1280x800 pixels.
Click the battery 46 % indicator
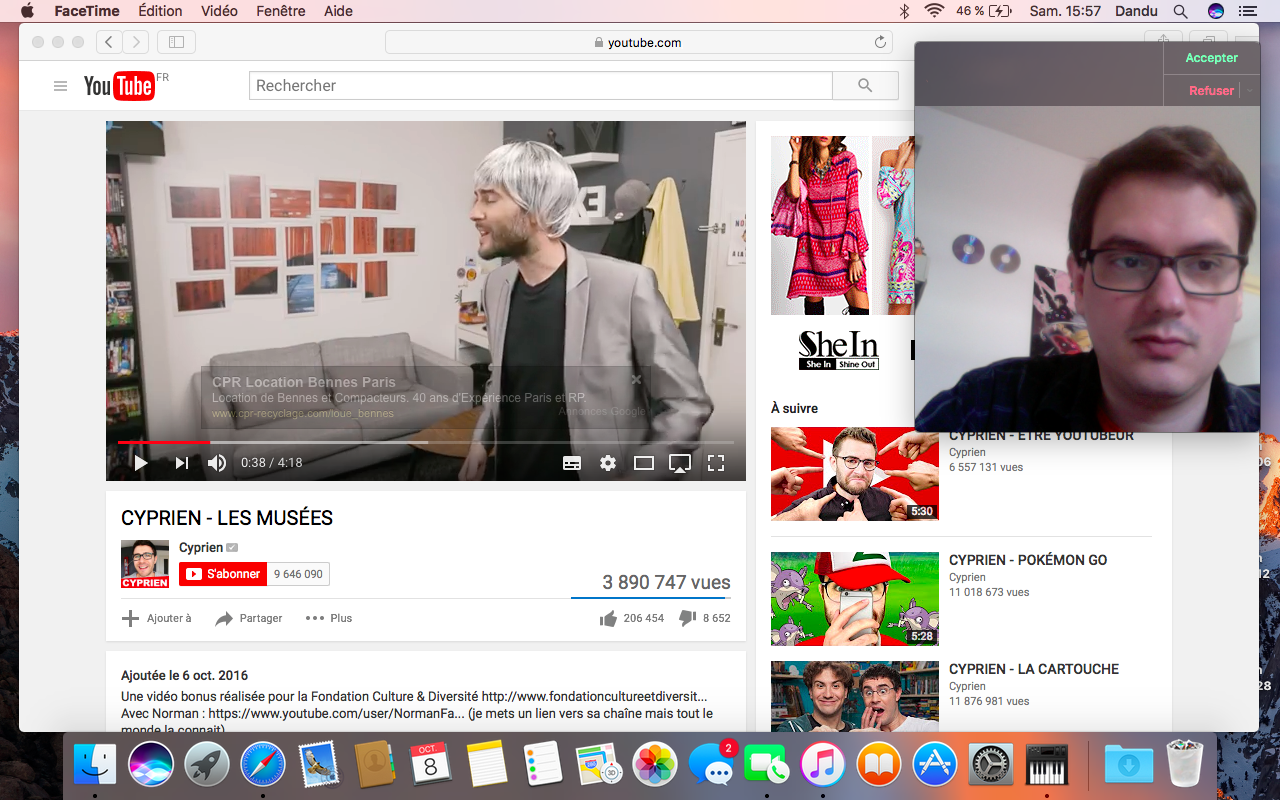[984, 11]
